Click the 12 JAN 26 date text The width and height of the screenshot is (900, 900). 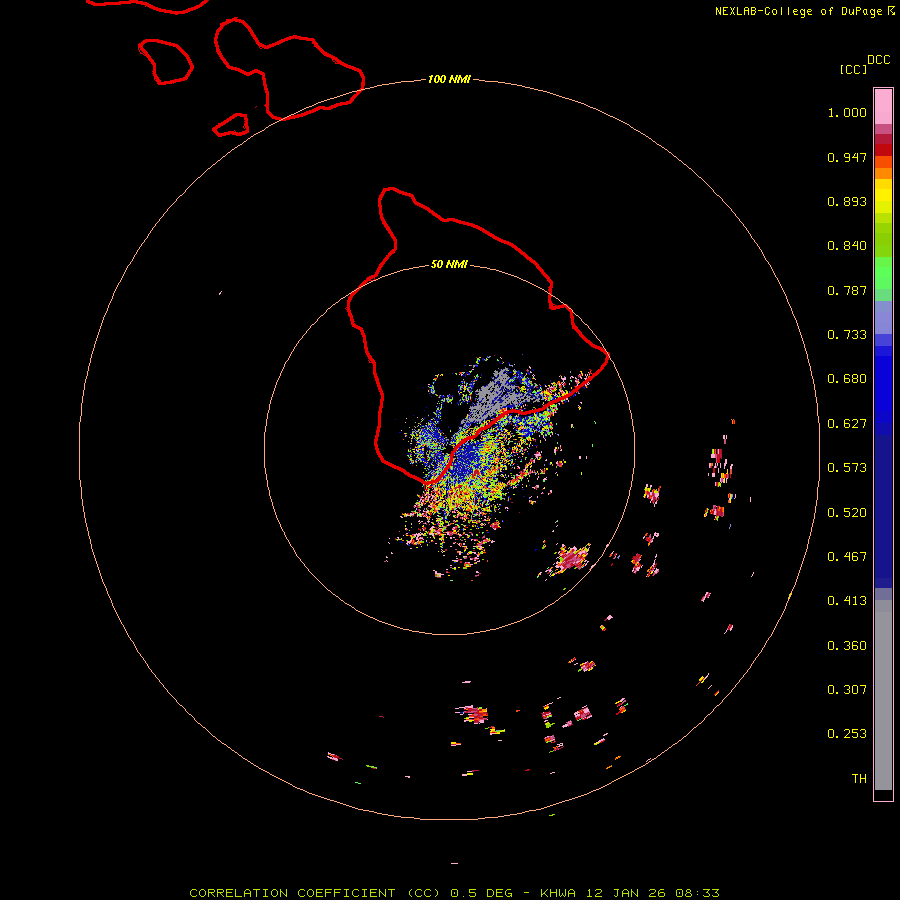point(624,893)
